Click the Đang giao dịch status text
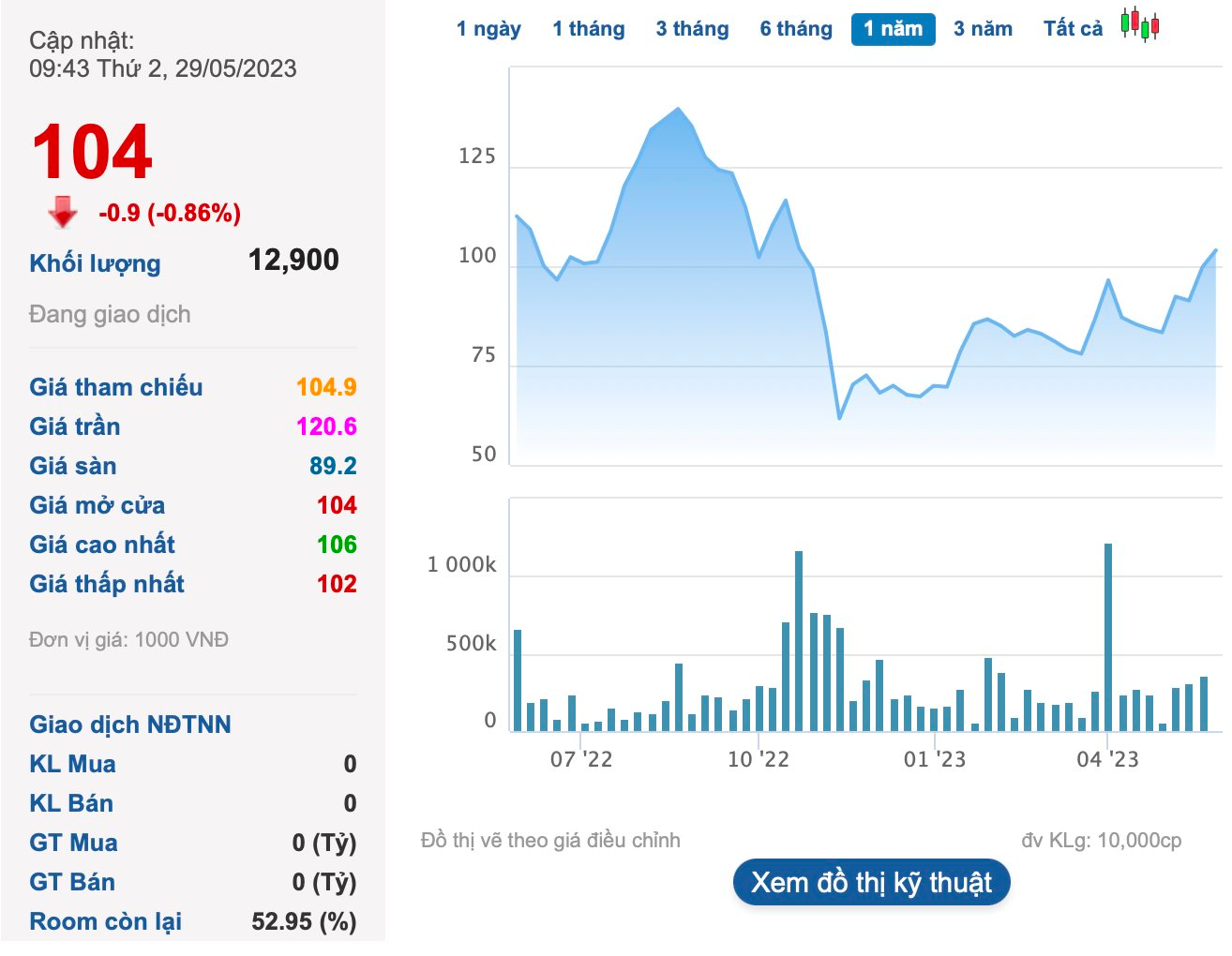This screenshot has width=1232, height=956. (110, 314)
